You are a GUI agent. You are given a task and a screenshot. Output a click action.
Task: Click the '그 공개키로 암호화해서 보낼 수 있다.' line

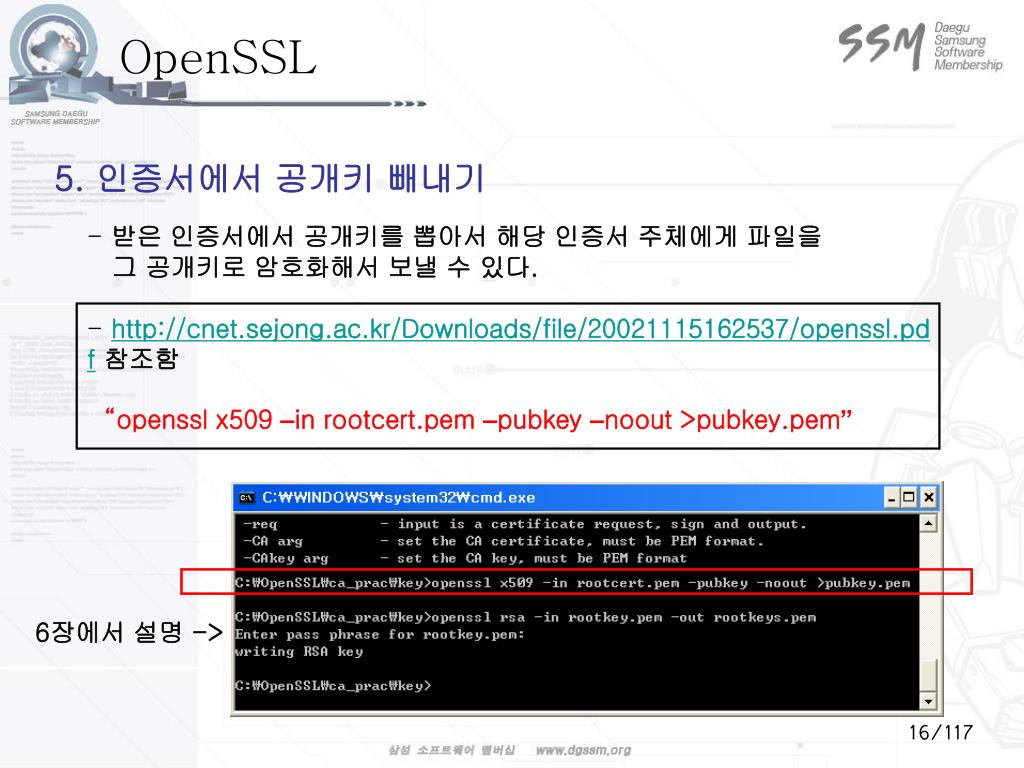click(325, 266)
